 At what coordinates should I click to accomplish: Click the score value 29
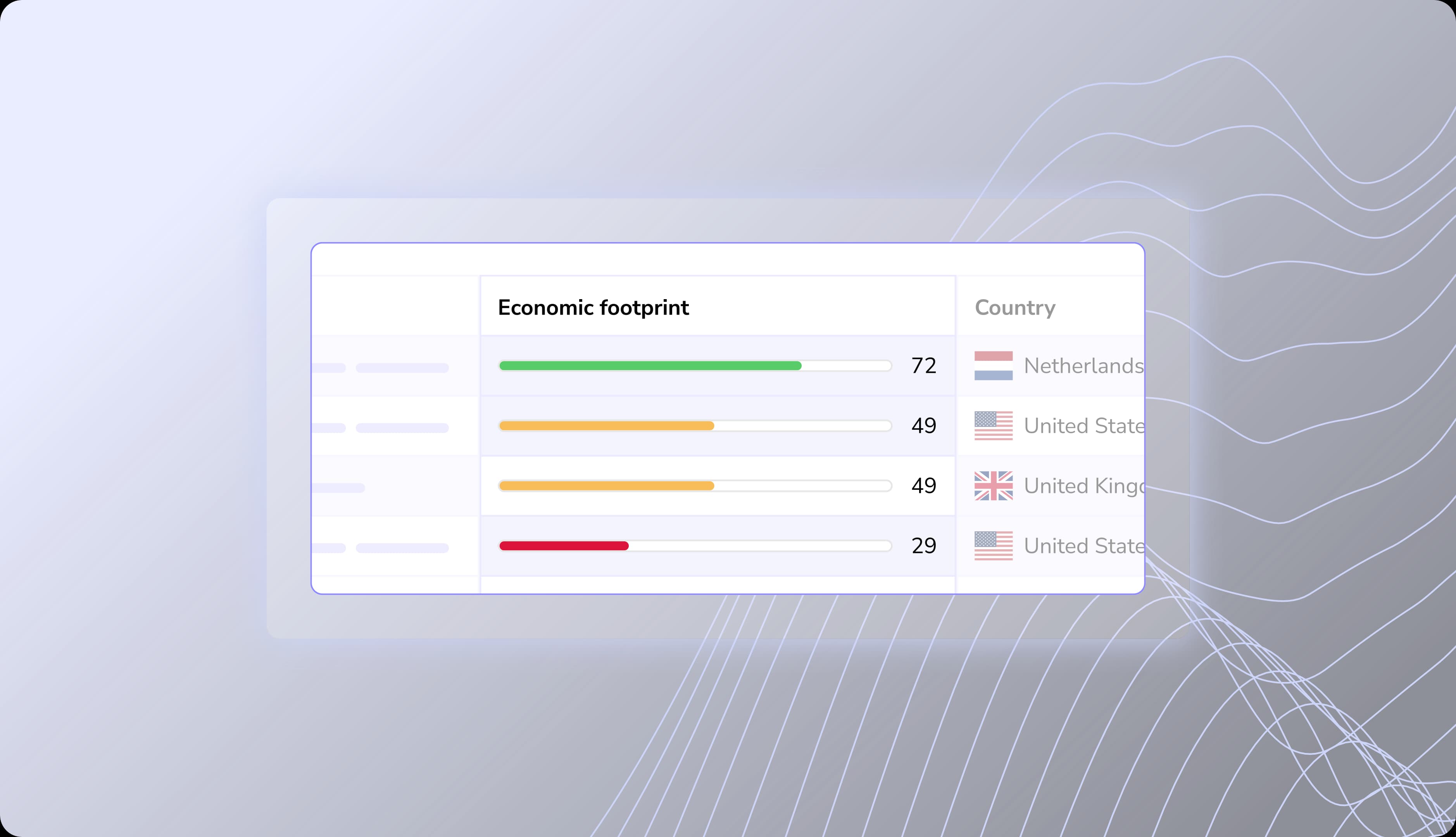coord(923,546)
